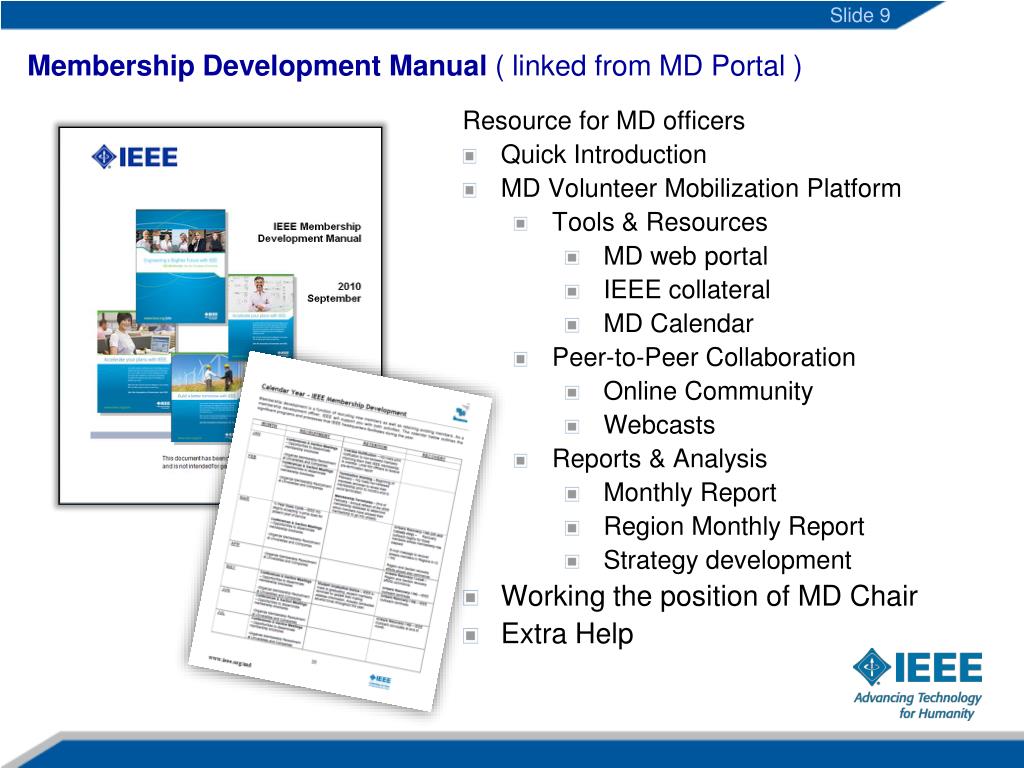
Task: Select 'Peer-to-Peer Collaboration' item
Action: tap(704, 357)
